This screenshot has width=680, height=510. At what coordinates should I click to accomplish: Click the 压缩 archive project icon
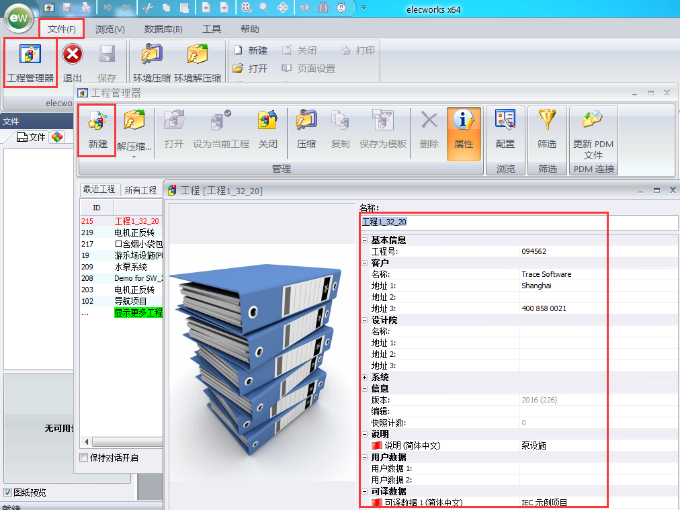307,129
